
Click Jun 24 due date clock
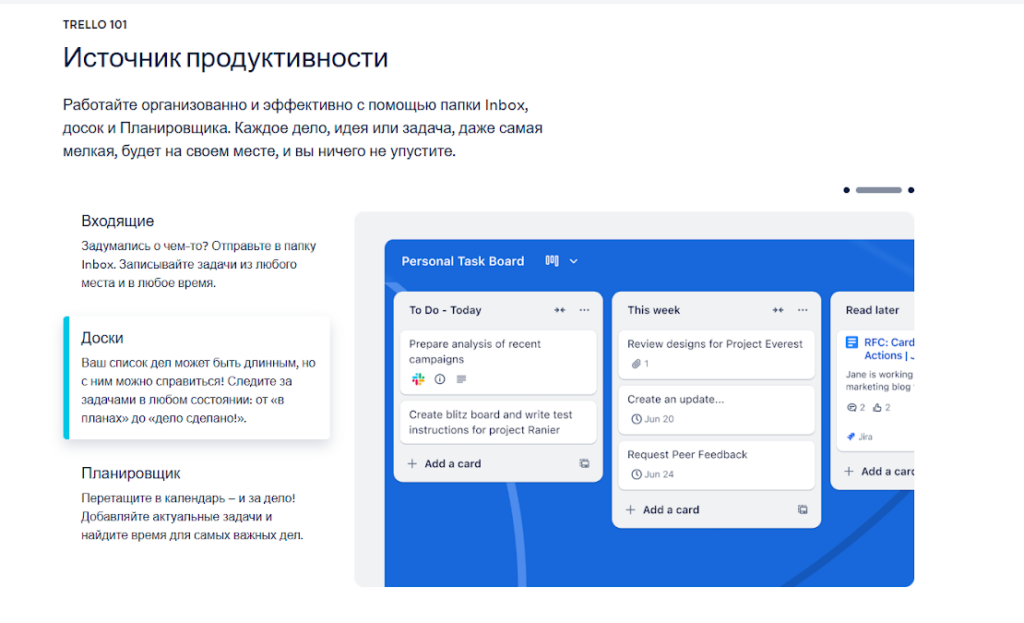[x=636, y=474]
